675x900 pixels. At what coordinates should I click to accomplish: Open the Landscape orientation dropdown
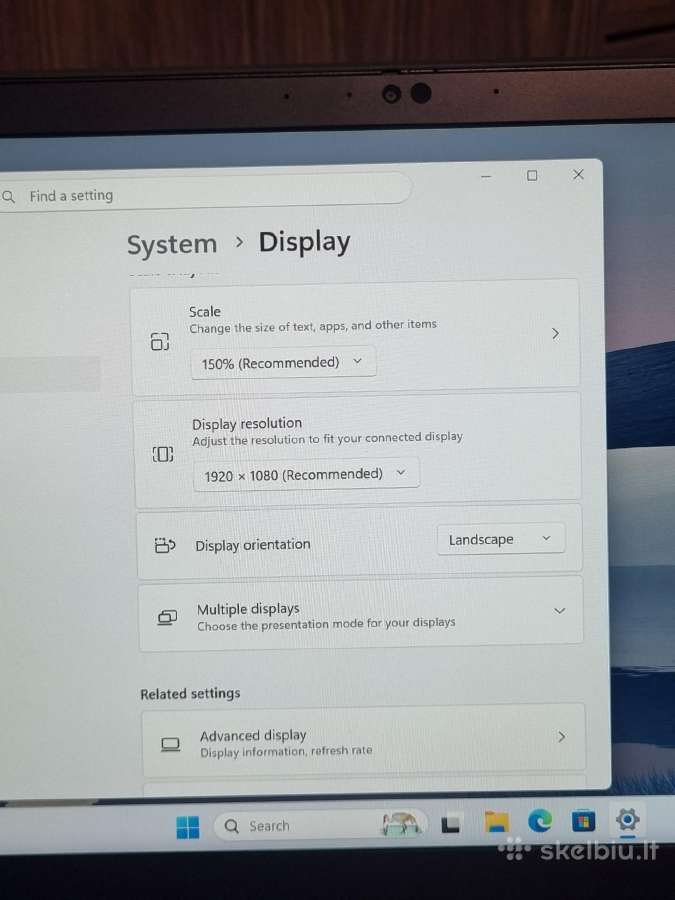501,539
